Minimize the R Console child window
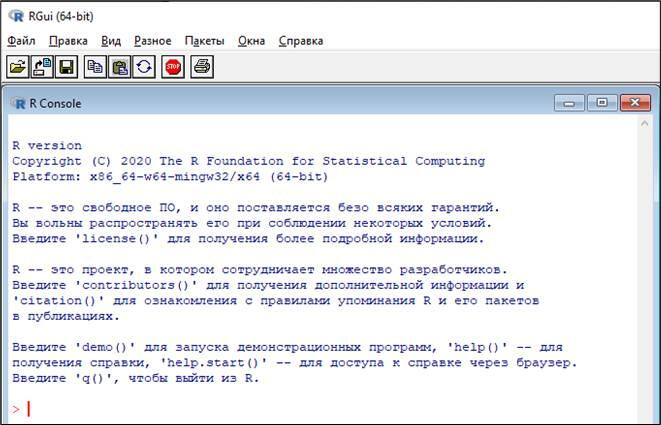The width and height of the screenshot is (661, 425). [x=573, y=102]
